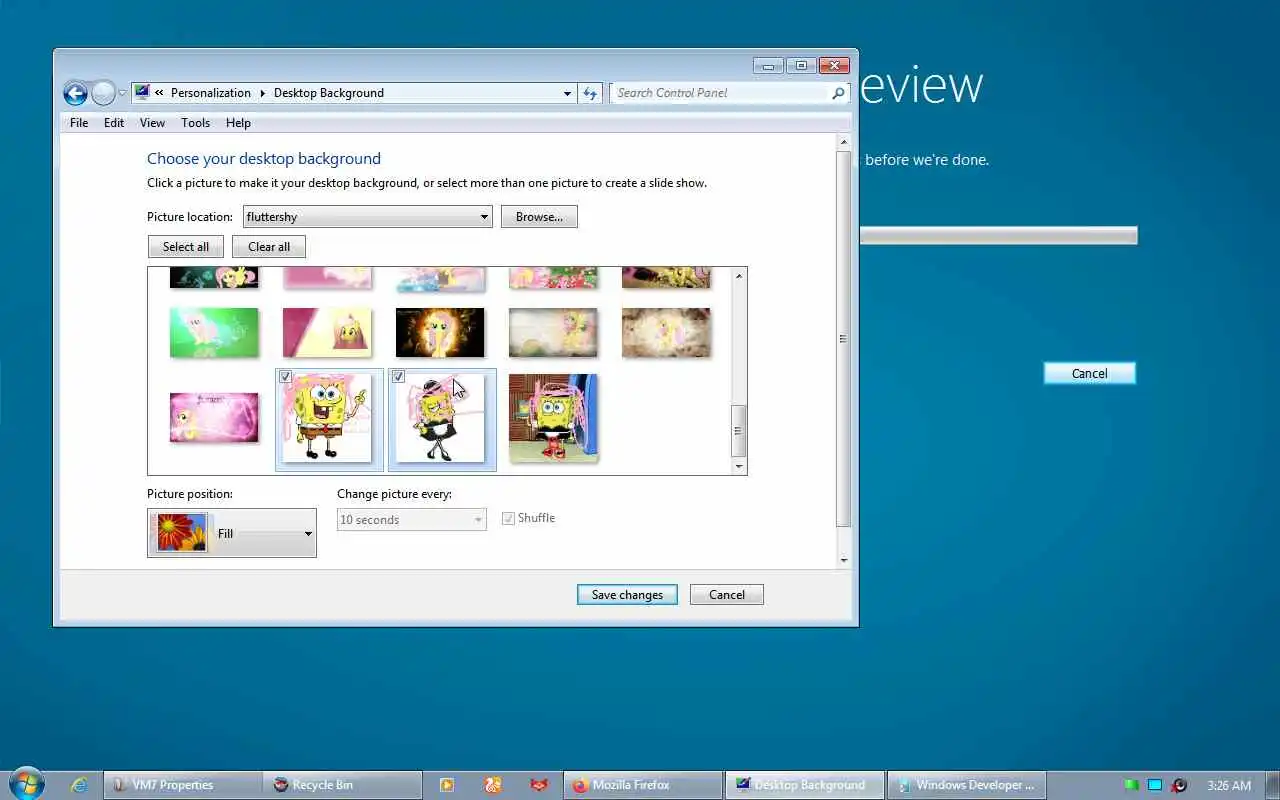The height and width of the screenshot is (800, 1280).
Task: Click the Control Panel icon in address bar
Action: point(141,92)
